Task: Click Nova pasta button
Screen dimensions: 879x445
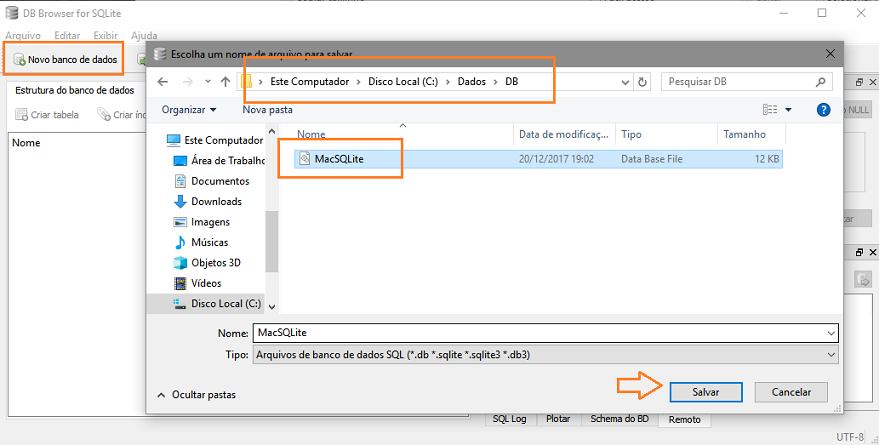Action: pos(267,109)
